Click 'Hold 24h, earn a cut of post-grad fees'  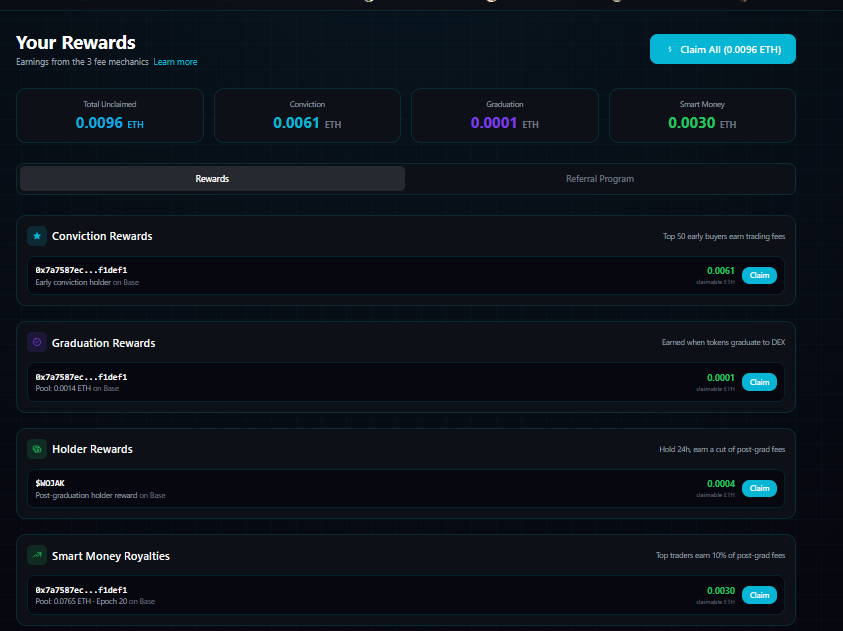tap(722, 449)
